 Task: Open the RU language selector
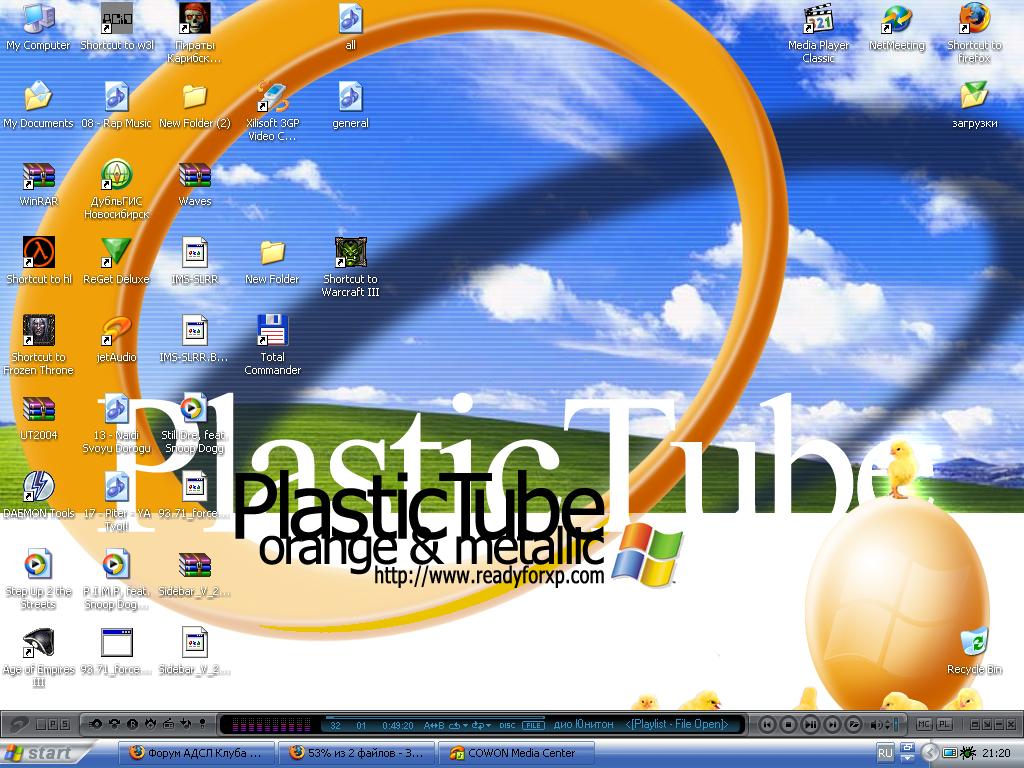click(885, 753)
